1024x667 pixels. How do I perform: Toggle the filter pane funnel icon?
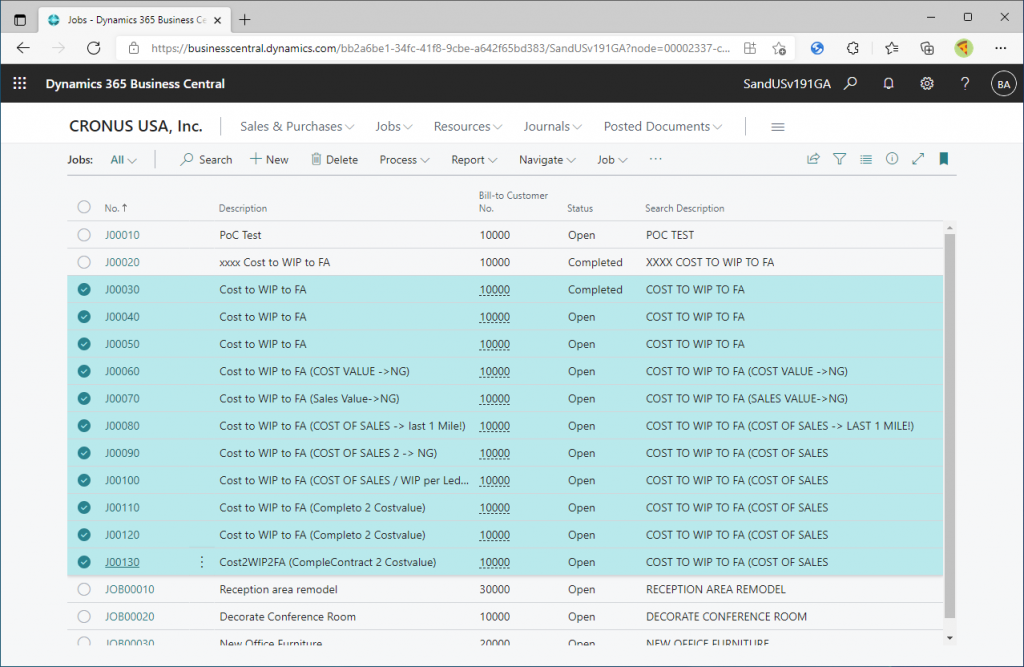(840, 159)
